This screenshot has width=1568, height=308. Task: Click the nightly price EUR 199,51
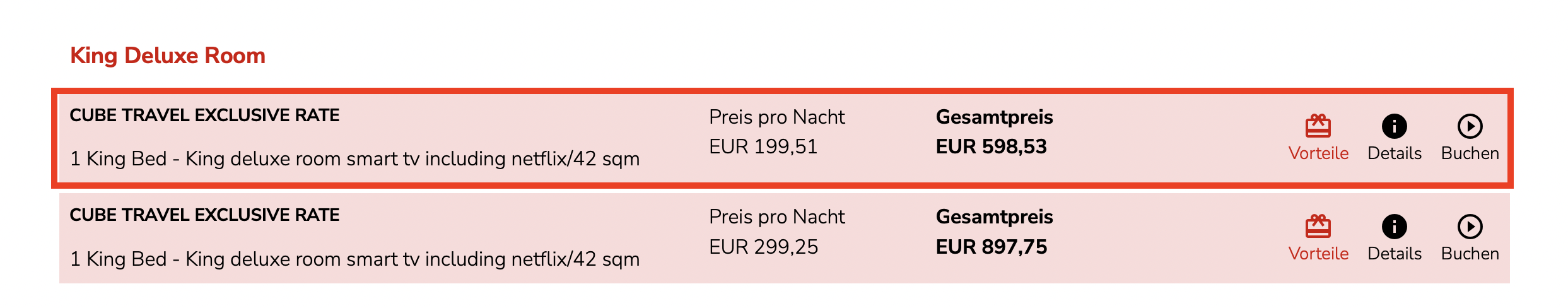click(x=763, y=147)
